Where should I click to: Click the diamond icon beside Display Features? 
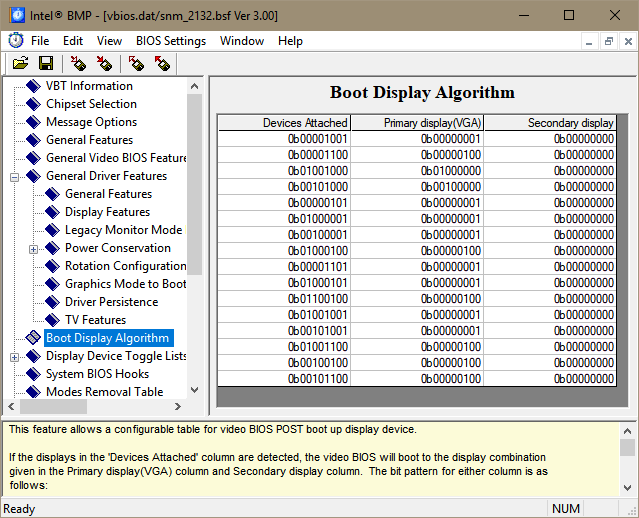tap(53, 212)
